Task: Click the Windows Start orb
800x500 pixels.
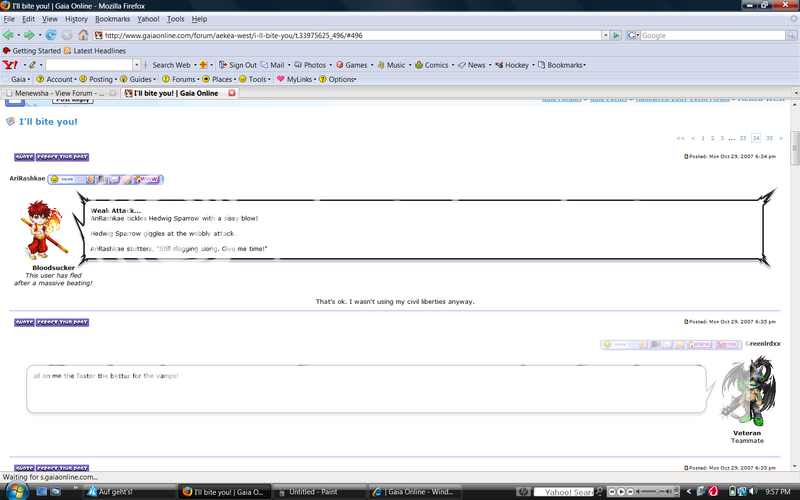Action: (x=13, y=491)
